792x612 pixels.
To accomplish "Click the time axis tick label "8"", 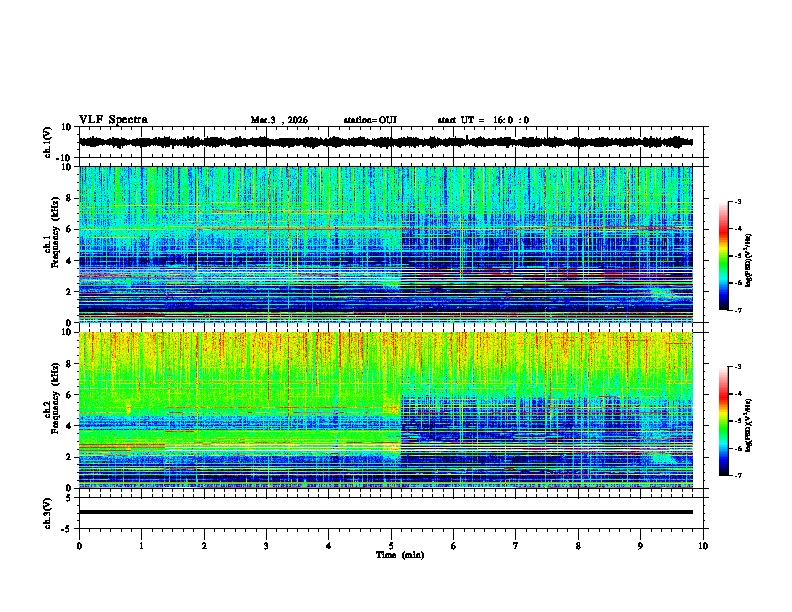I will [578, 546].
